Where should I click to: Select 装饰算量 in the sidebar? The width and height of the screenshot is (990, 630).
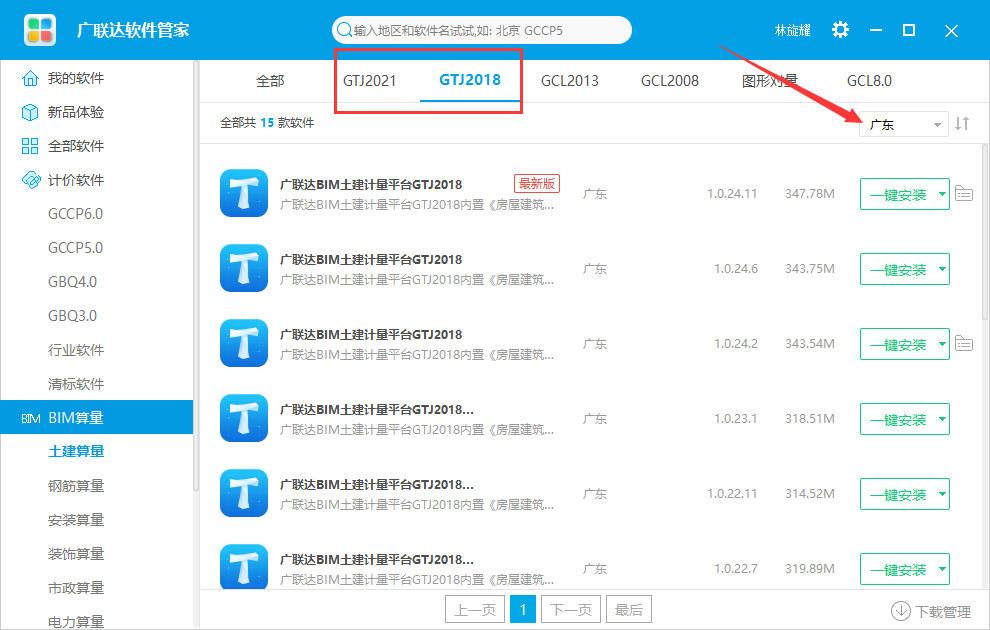(76, 554)
